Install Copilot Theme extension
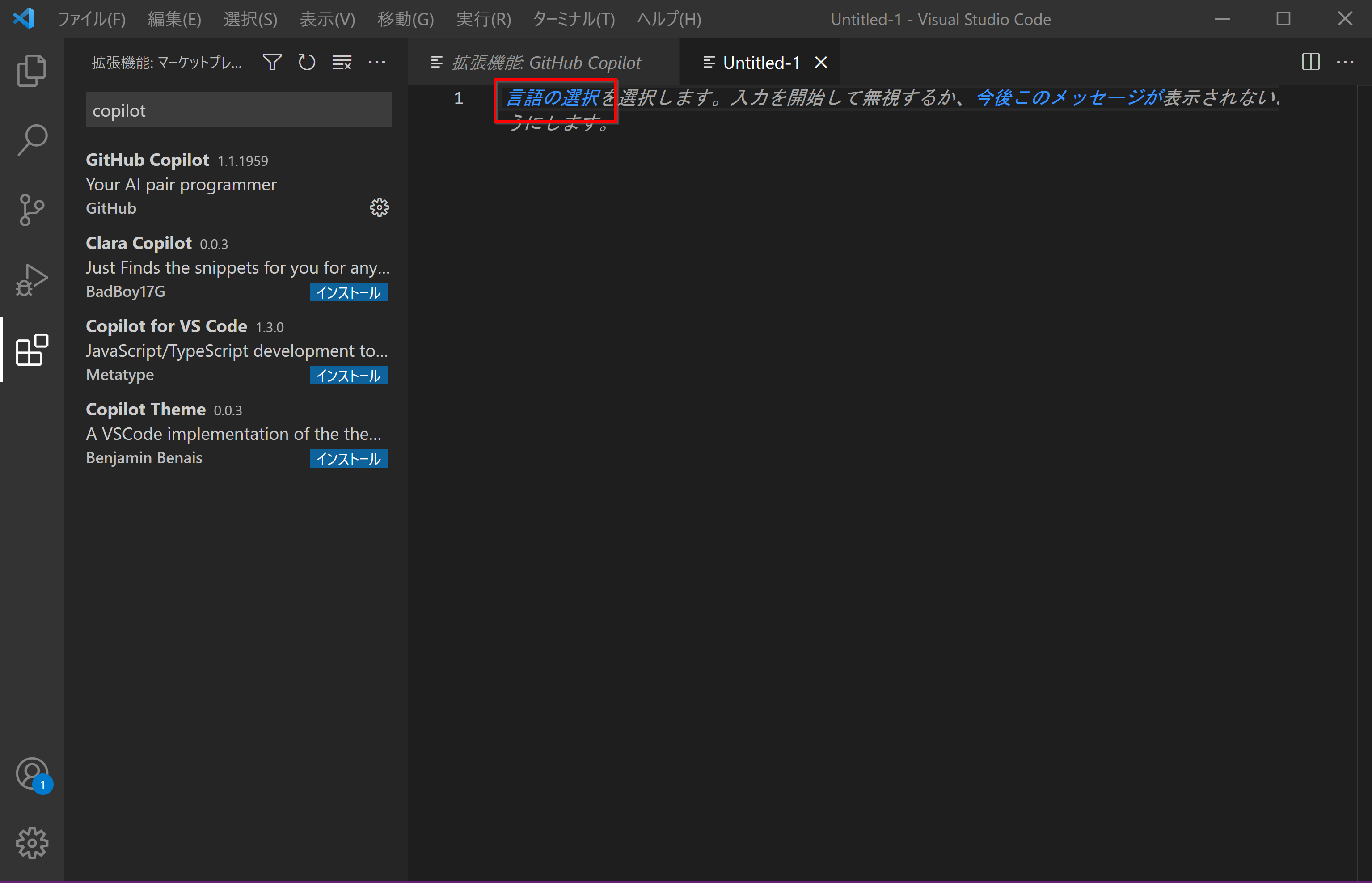Viewport: 1372px width, 883px height. [349, 459]
